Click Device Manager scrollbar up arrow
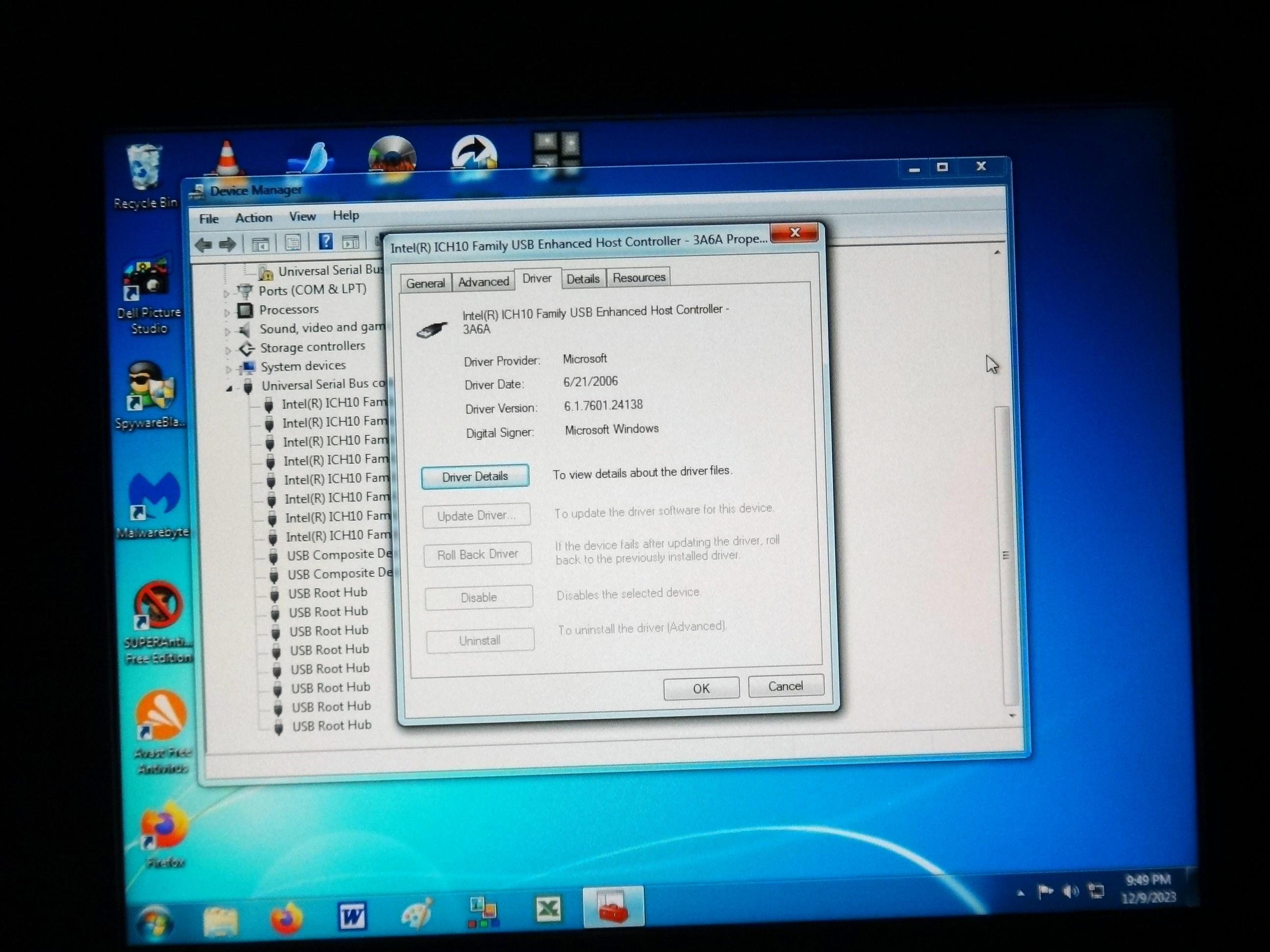The width and height of the screenshot is (1270, 952). tap(997, 252)
